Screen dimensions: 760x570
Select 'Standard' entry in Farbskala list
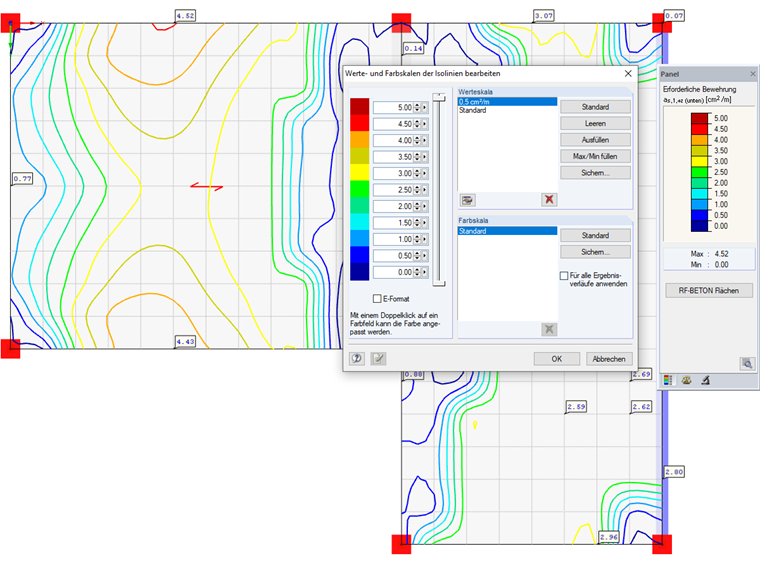pos(507,231)
